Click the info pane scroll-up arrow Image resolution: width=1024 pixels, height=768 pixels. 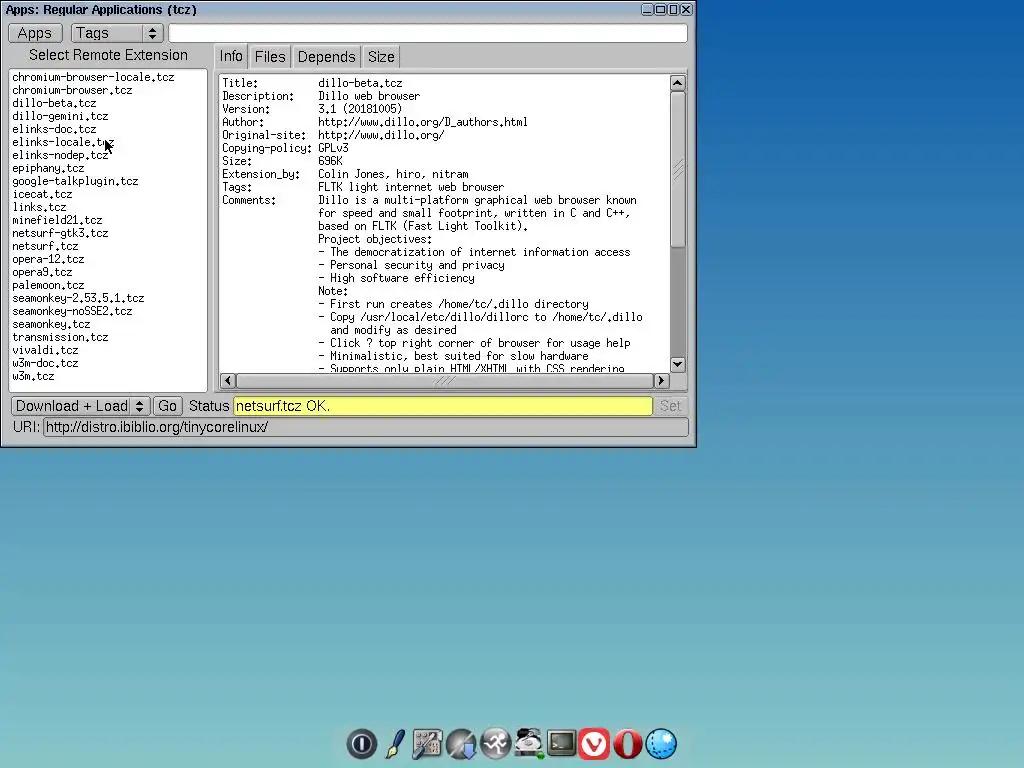677,83
